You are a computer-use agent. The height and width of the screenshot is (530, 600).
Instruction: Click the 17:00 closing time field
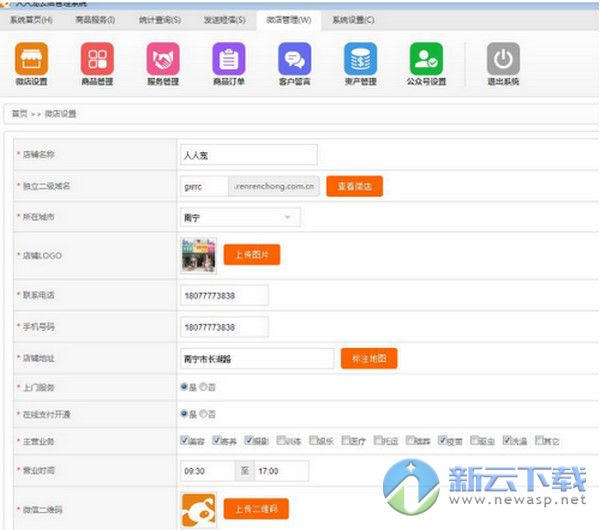click(x=281, y=471)
